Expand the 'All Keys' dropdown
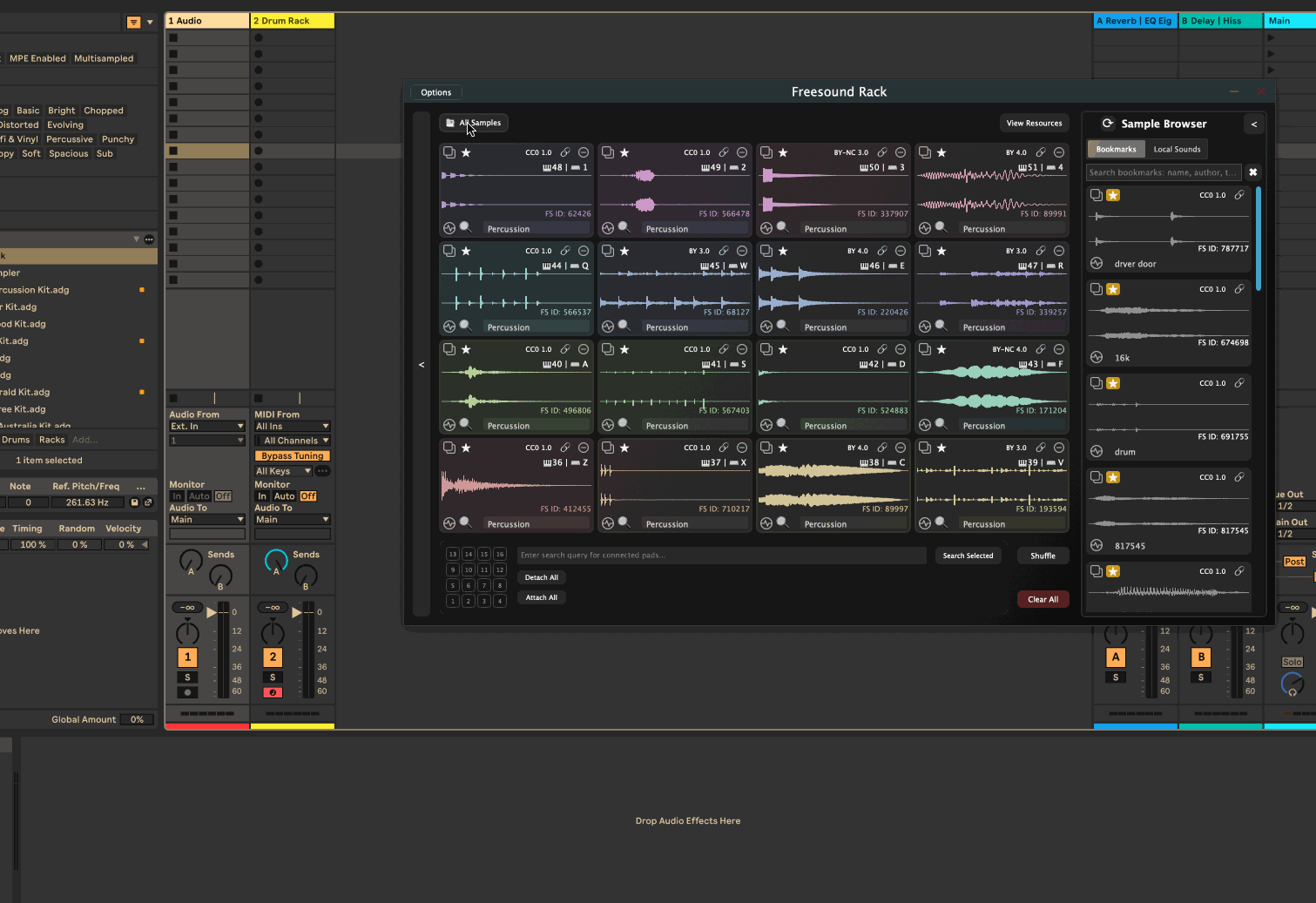 coord(283,471)
